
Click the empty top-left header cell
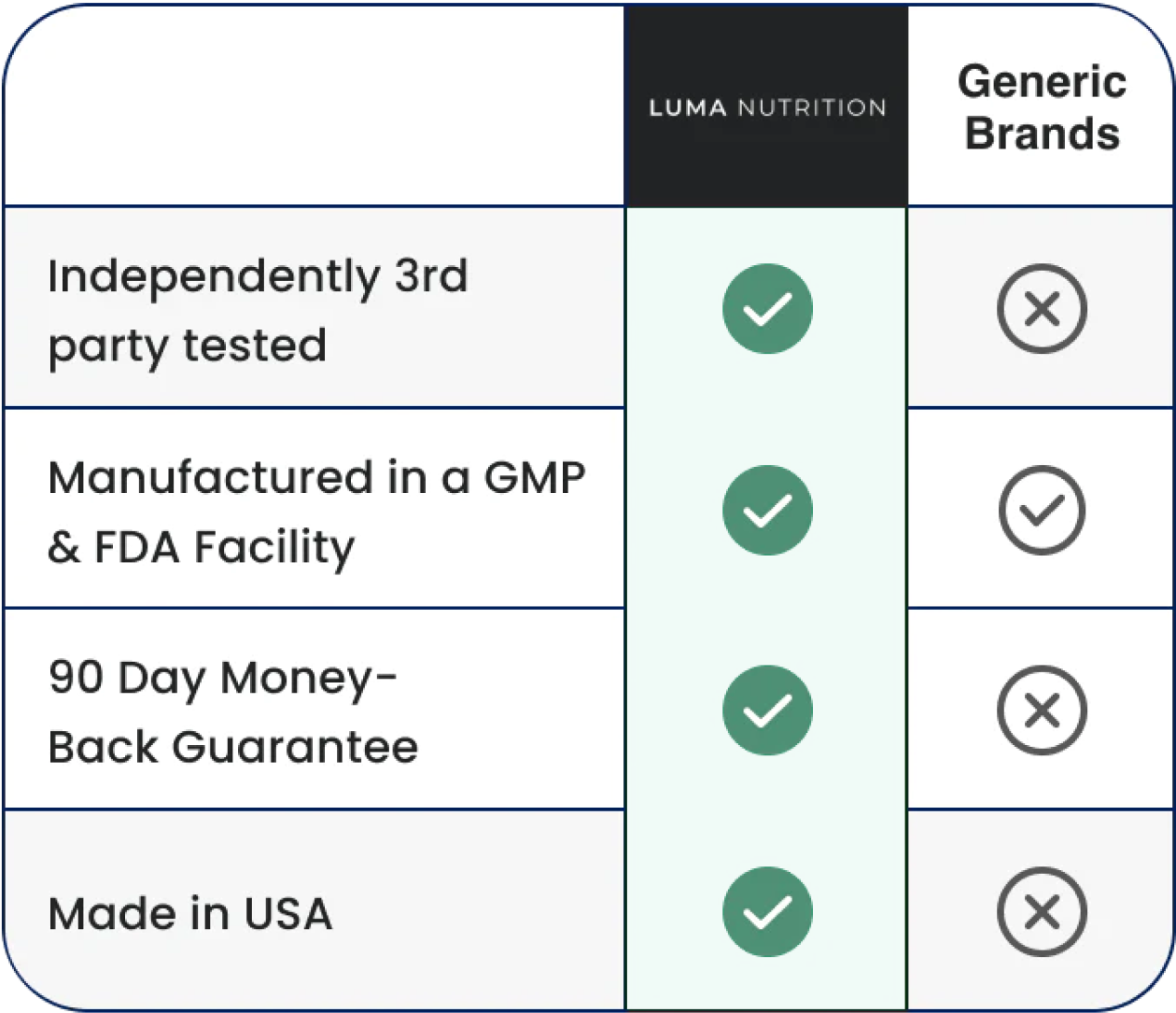coord(315,106)
